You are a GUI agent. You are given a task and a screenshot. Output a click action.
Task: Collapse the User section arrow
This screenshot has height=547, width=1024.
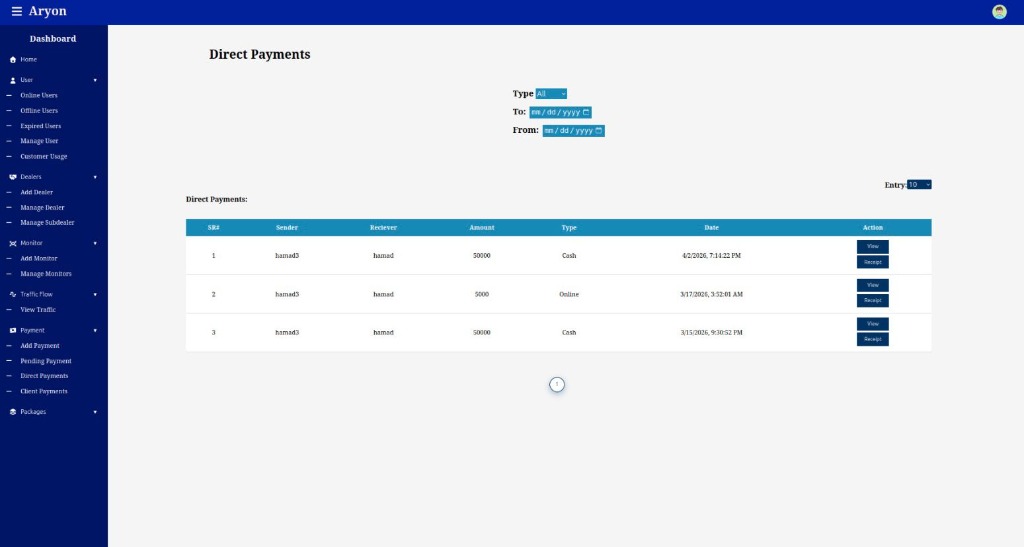tap(95, 80)
